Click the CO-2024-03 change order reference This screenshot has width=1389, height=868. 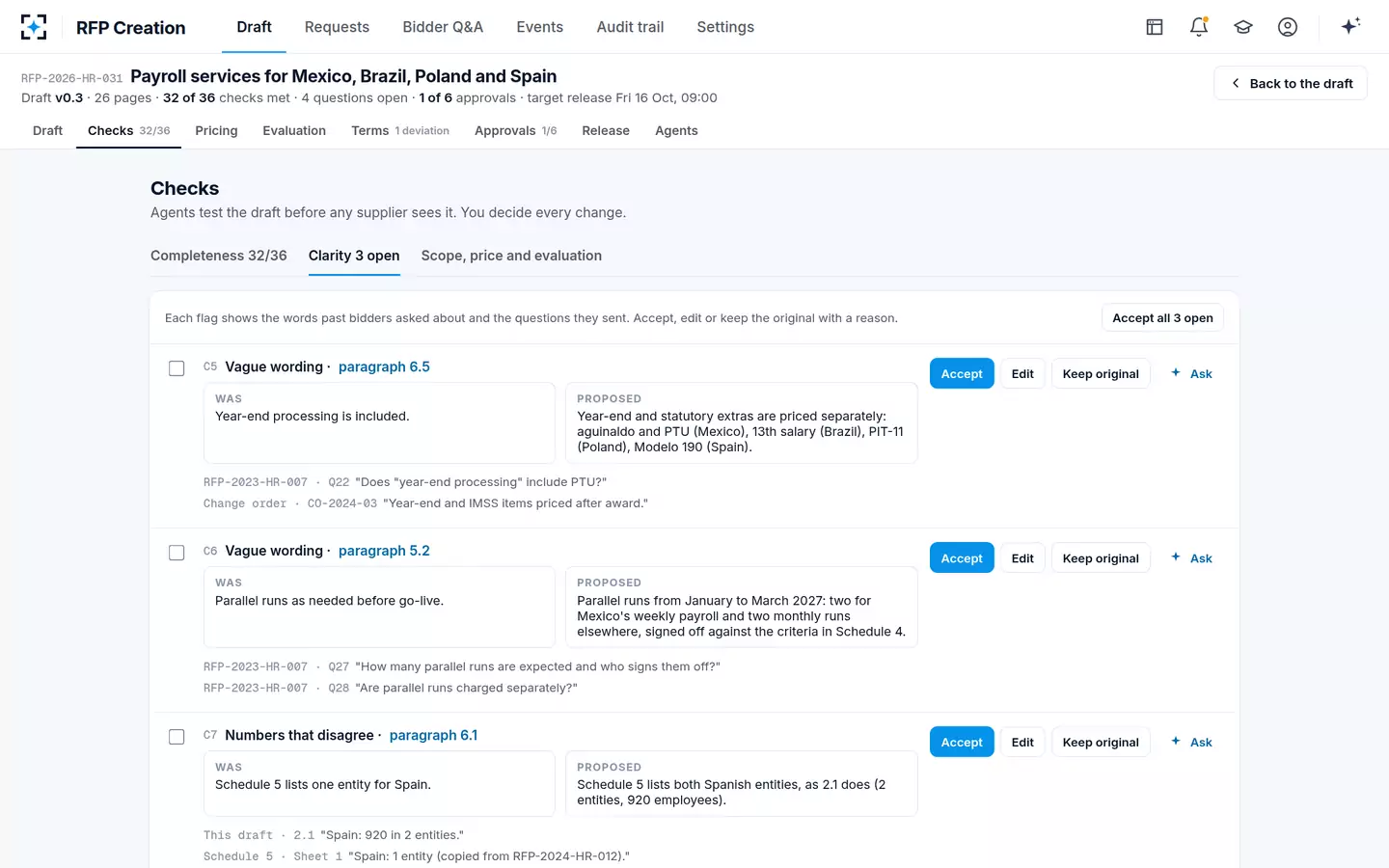(x=342, y=503)
